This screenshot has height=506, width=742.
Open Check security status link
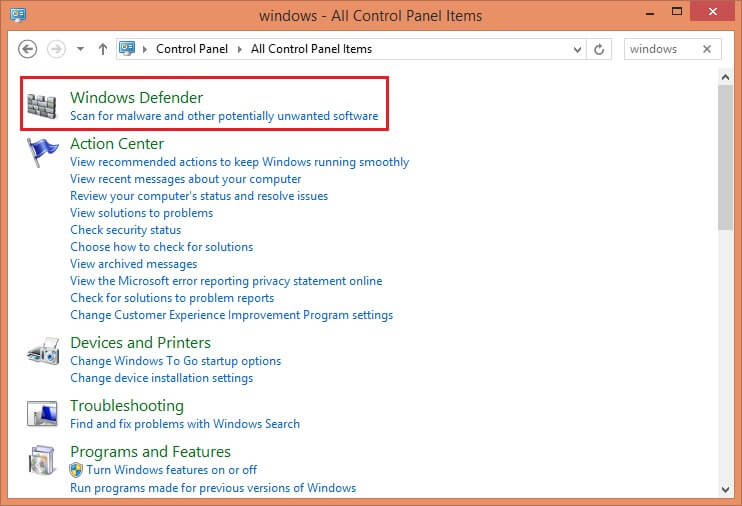(125, 230)
